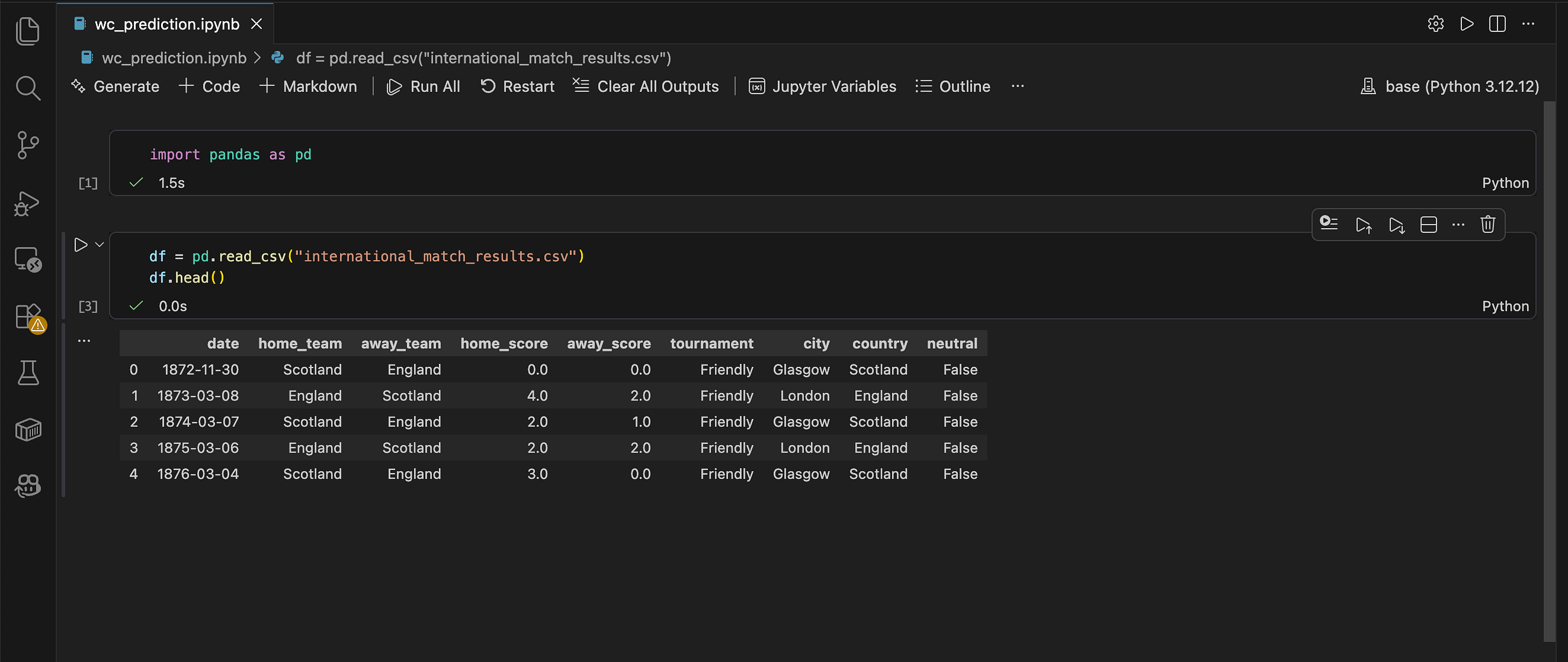1568x662 pixels.
Task: Show the notebook Outline
Action: pos(953,86)
